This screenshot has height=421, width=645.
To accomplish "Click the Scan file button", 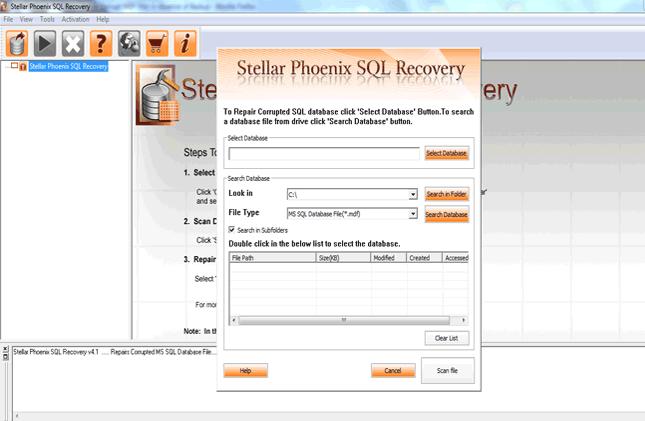I will click(448, 370).
